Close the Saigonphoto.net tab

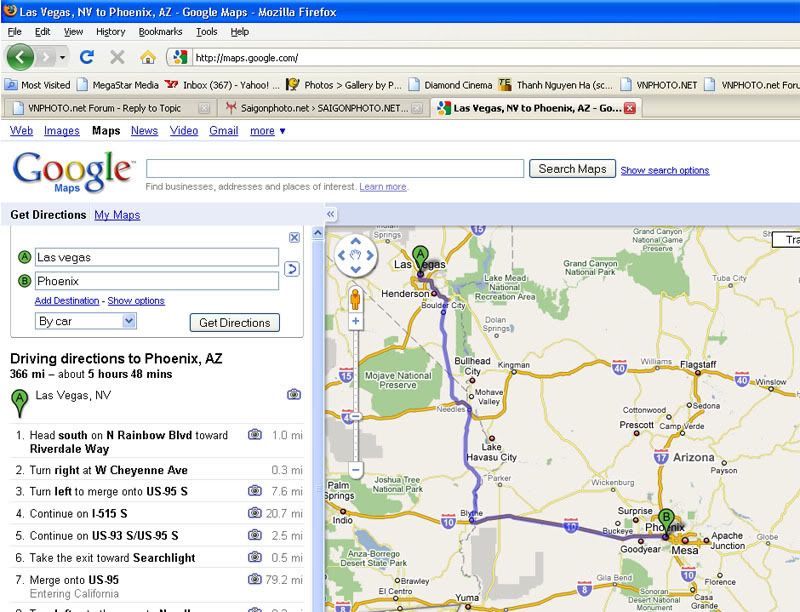coord(416,108)
